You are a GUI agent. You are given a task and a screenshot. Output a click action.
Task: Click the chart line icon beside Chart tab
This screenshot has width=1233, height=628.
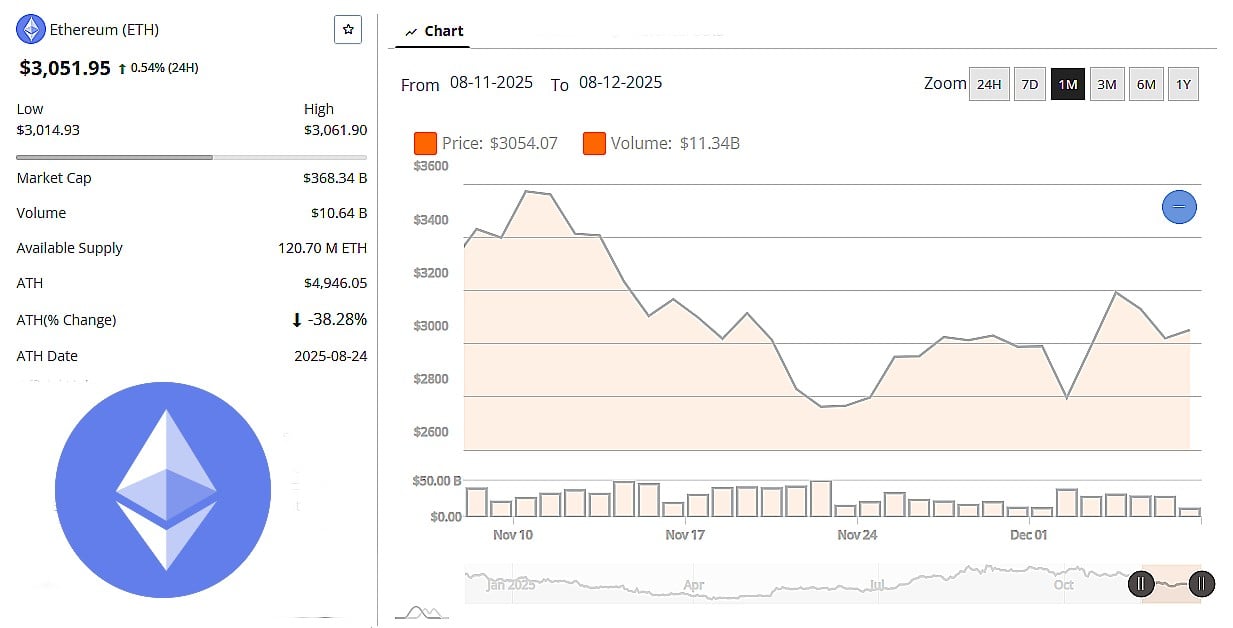[x=411, y=30]
